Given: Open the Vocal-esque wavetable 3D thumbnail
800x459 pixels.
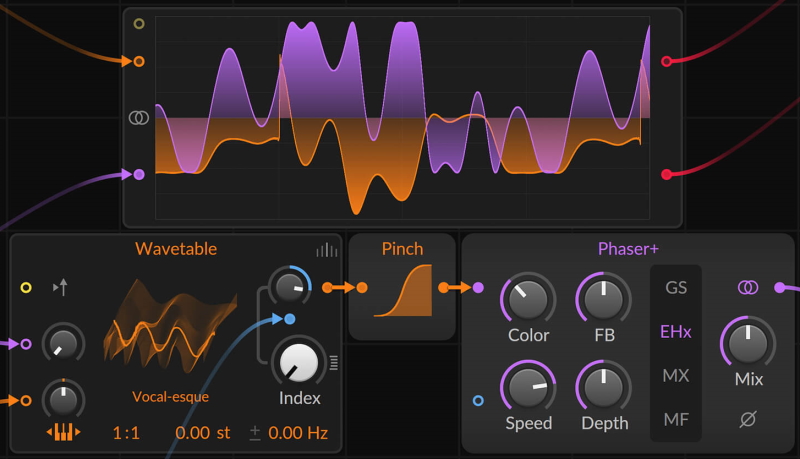Looking at the screenshot, I should (x=170, y=325).
